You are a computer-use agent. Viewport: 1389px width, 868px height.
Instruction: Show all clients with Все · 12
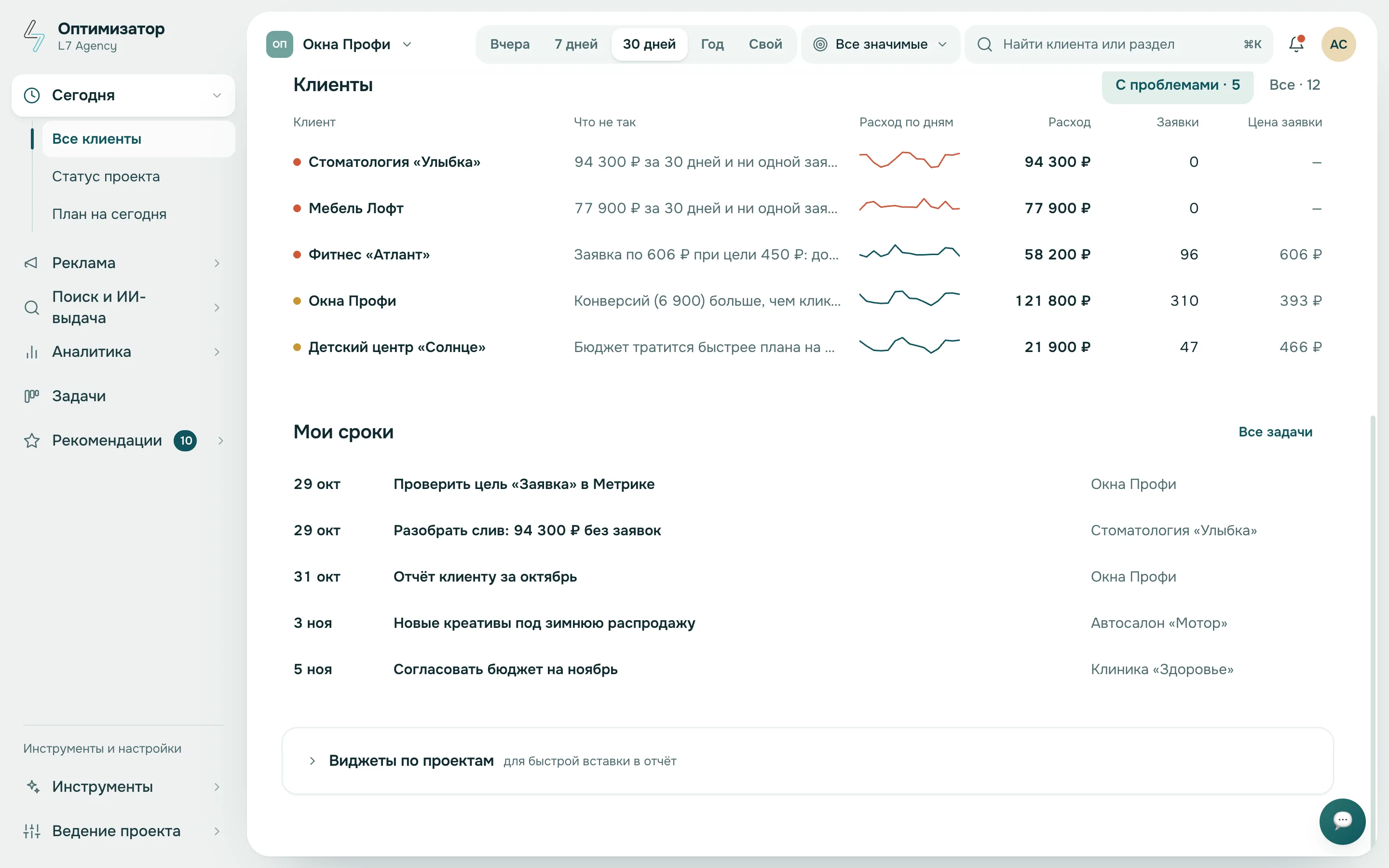[1294, 85]
